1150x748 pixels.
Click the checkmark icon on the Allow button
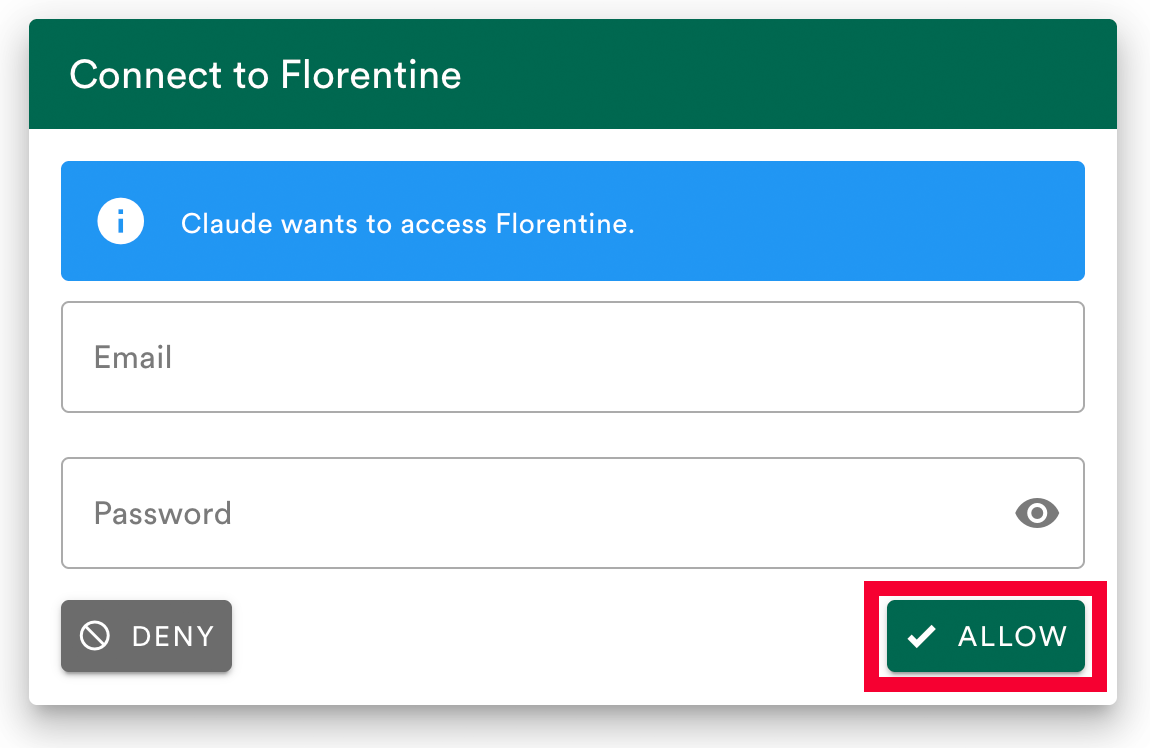tap(921, 636)
